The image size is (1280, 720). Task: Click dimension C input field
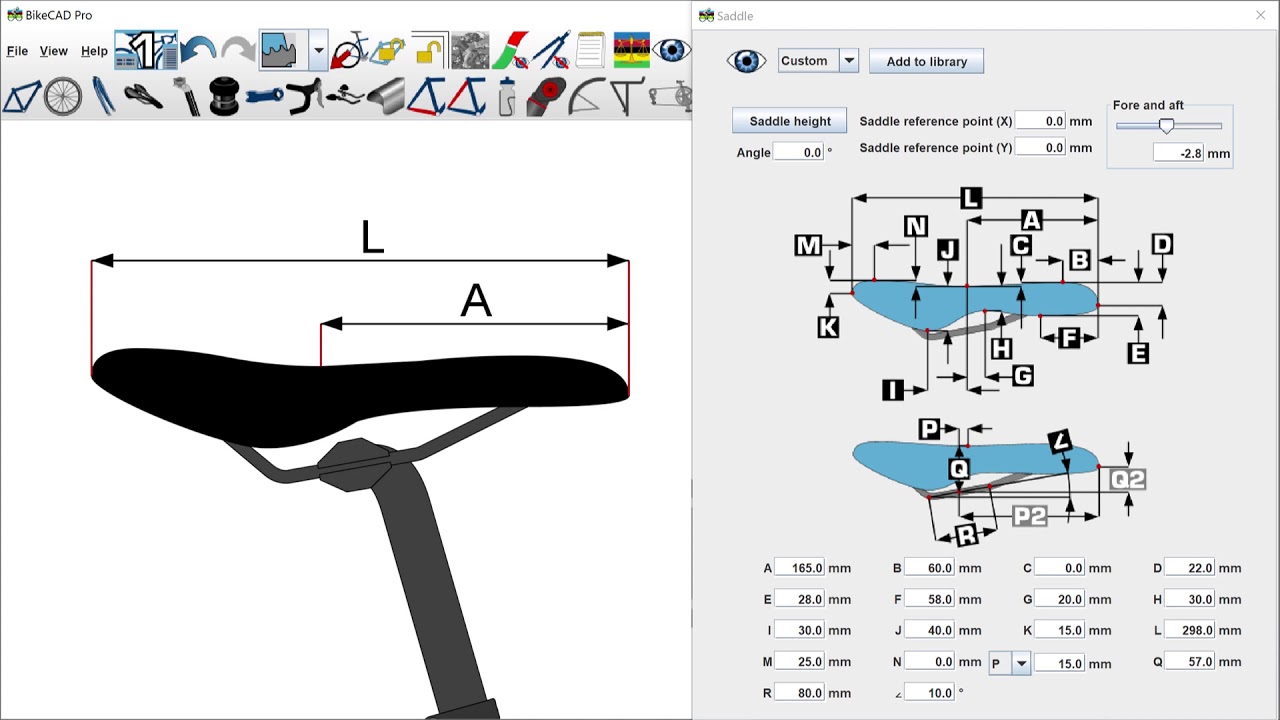coord(1059,568)
